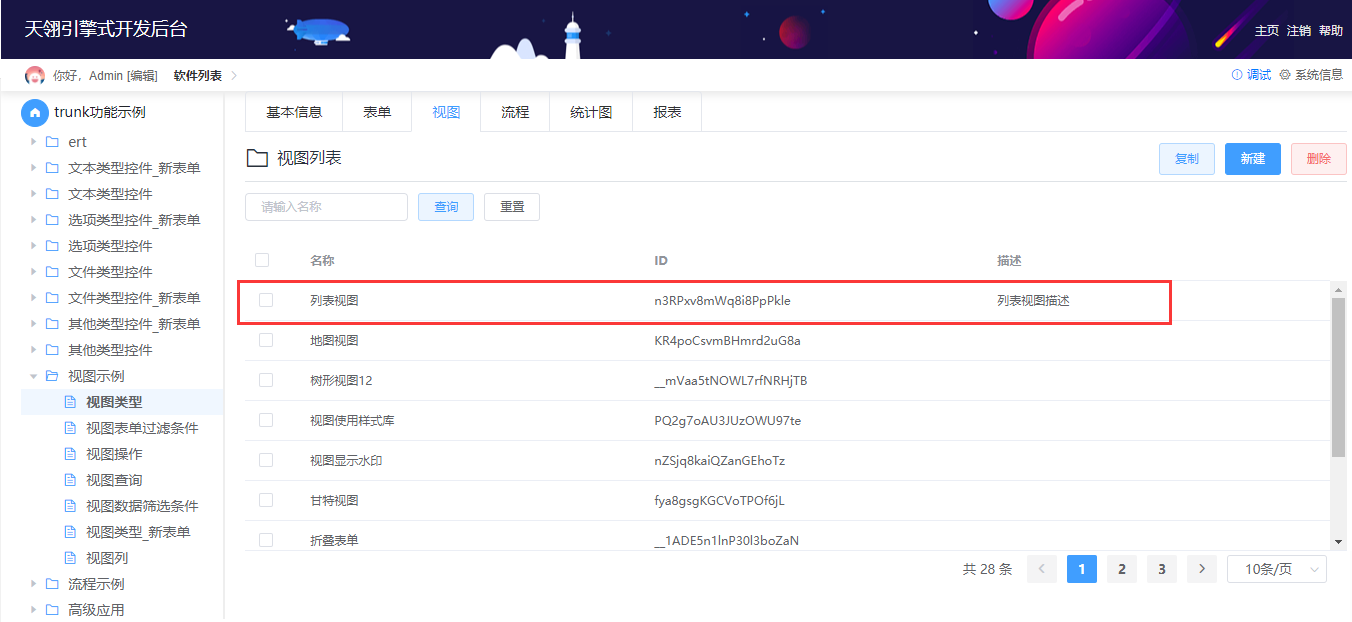1352x622 pixels.
Task: Click the 系统信息 gear icon
Action: [x=1285, y=75]
